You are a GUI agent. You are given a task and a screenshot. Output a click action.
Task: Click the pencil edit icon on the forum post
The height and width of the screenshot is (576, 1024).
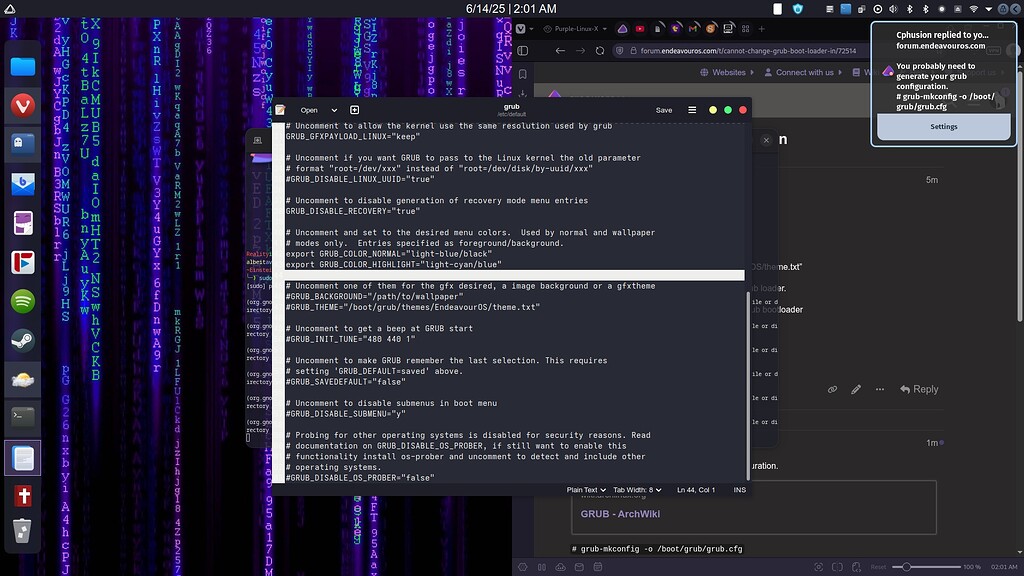coord(856,389)
